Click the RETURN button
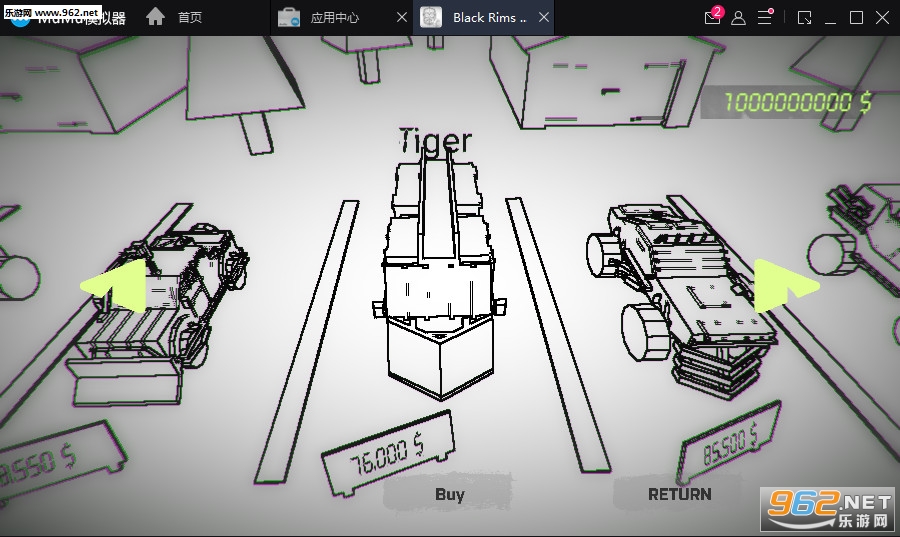This screenshot has width=900, height=537. point(680,494)
